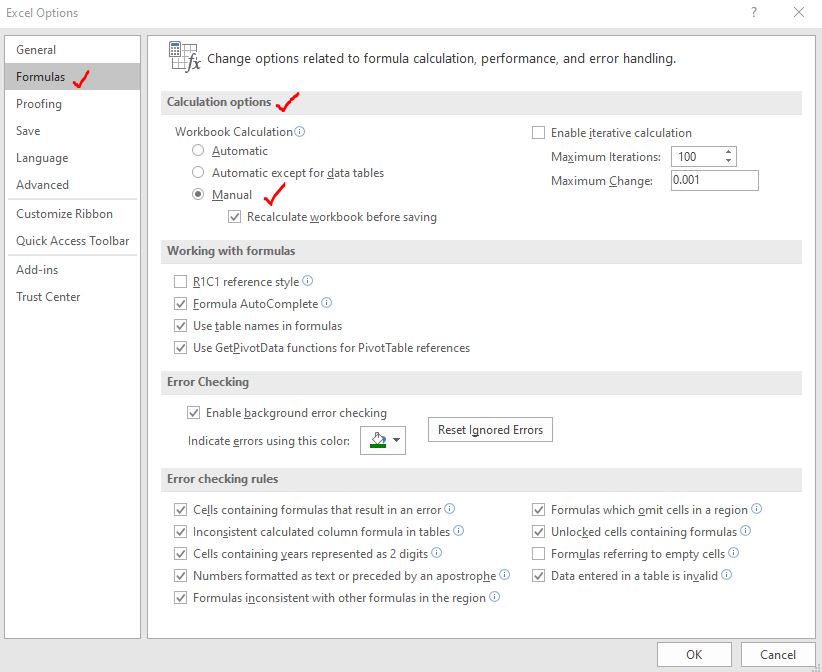This screenshot has width=822, height=672.
Task: Toggle Recalculate workbook before saving
Action: (x=234, y=216)
